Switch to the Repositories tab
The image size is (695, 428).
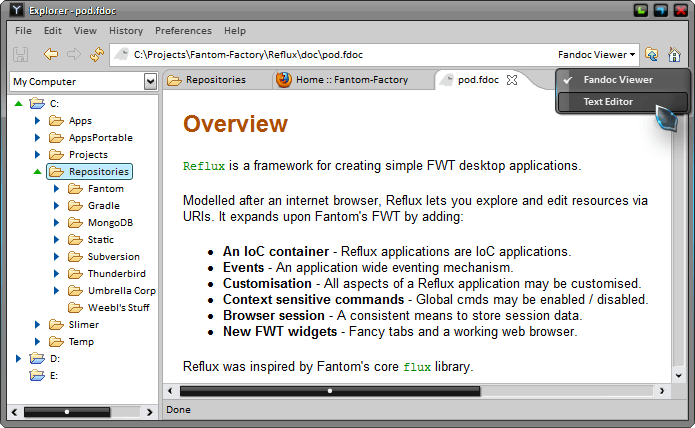coord(215,80)
